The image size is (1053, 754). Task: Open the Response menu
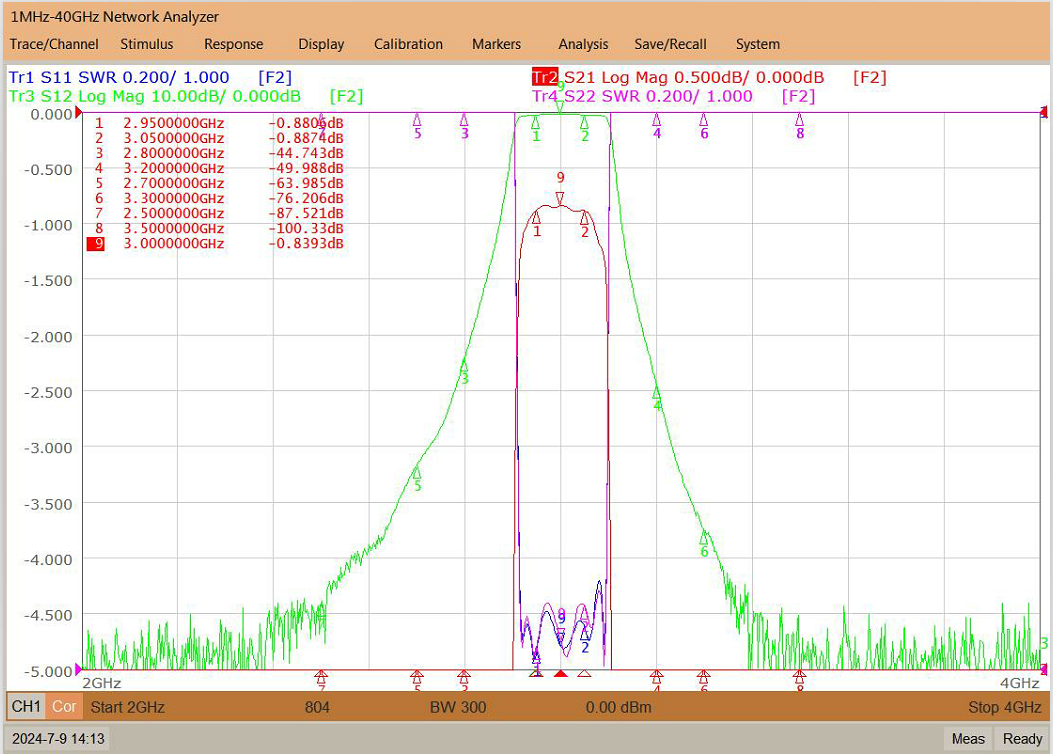tap(234, 44)
